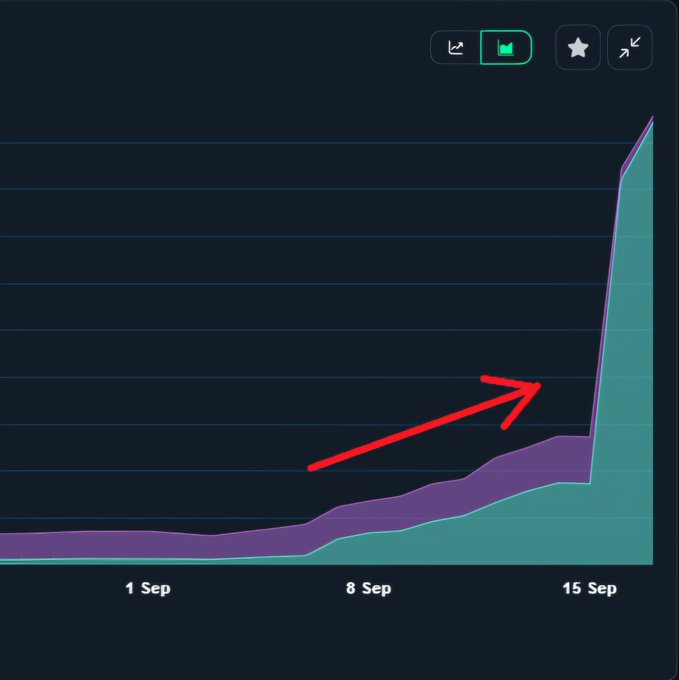The width and height of the screenshot is (679, 680).
Task: Select the 15 Sep date label
Action: 589,589
